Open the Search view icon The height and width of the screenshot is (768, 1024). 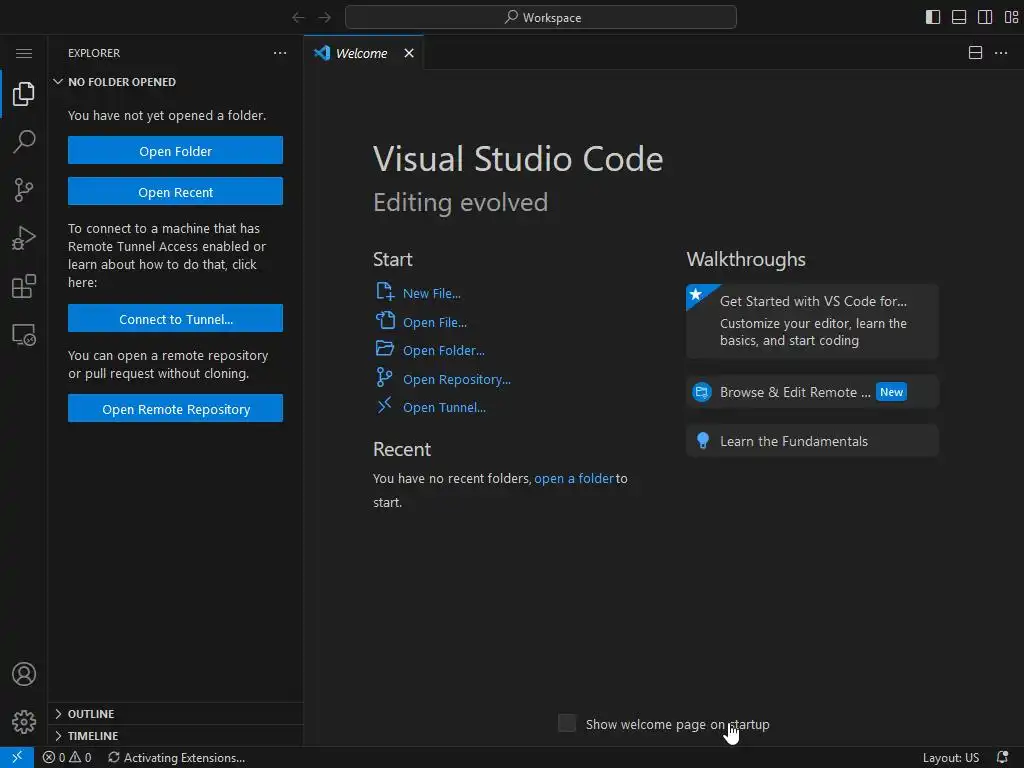[24, 141]
